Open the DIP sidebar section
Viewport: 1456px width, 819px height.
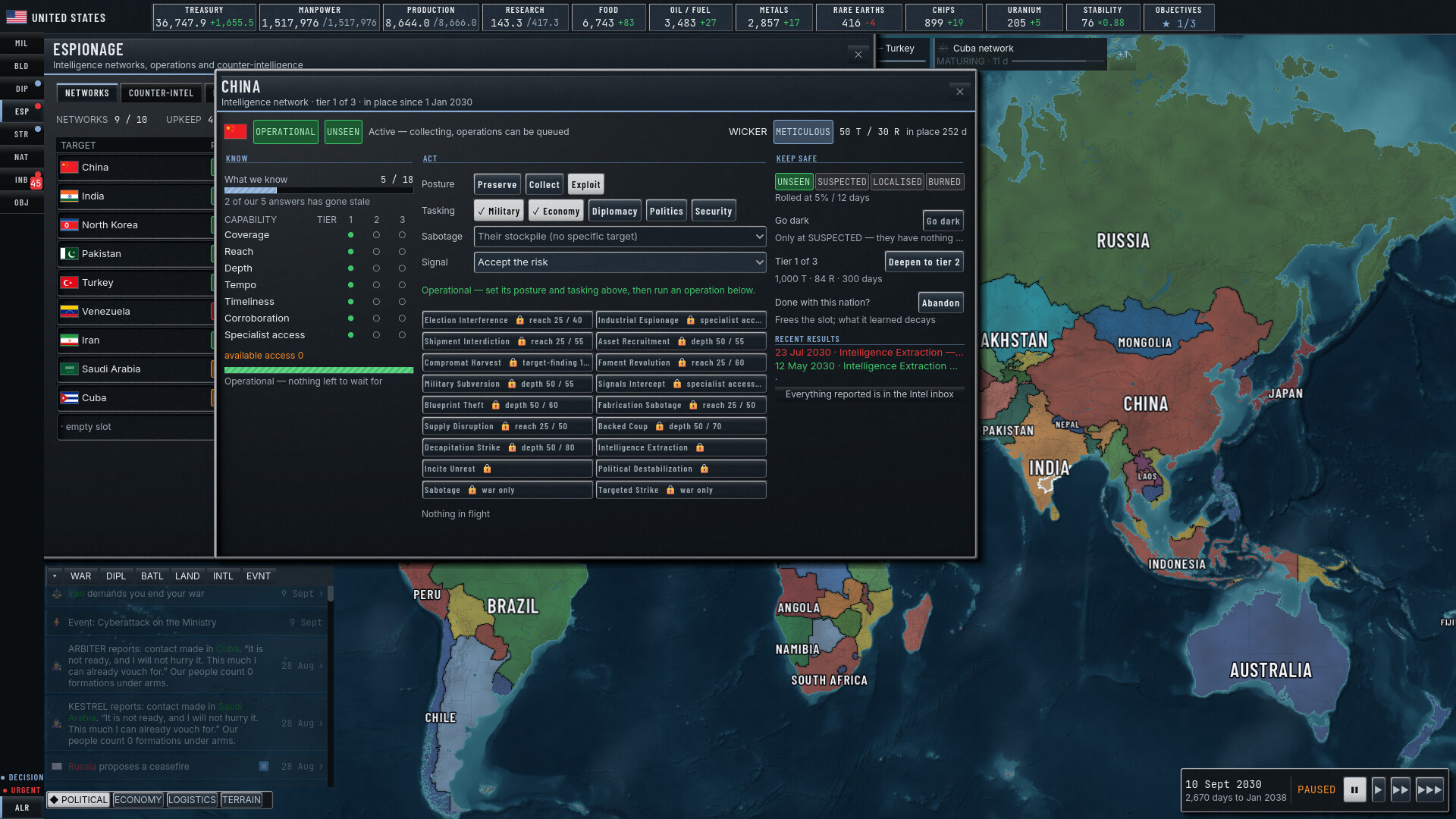pyautogui.click(x=21, y=89)
